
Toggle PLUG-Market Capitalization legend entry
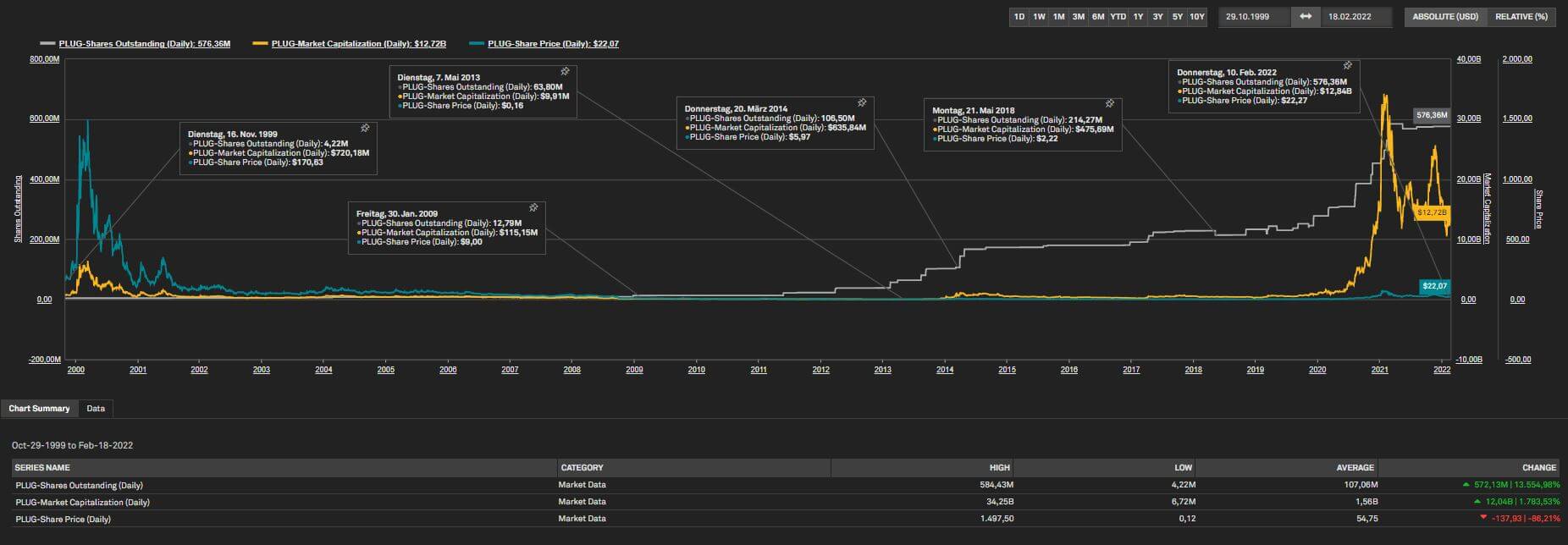point(359,44)
